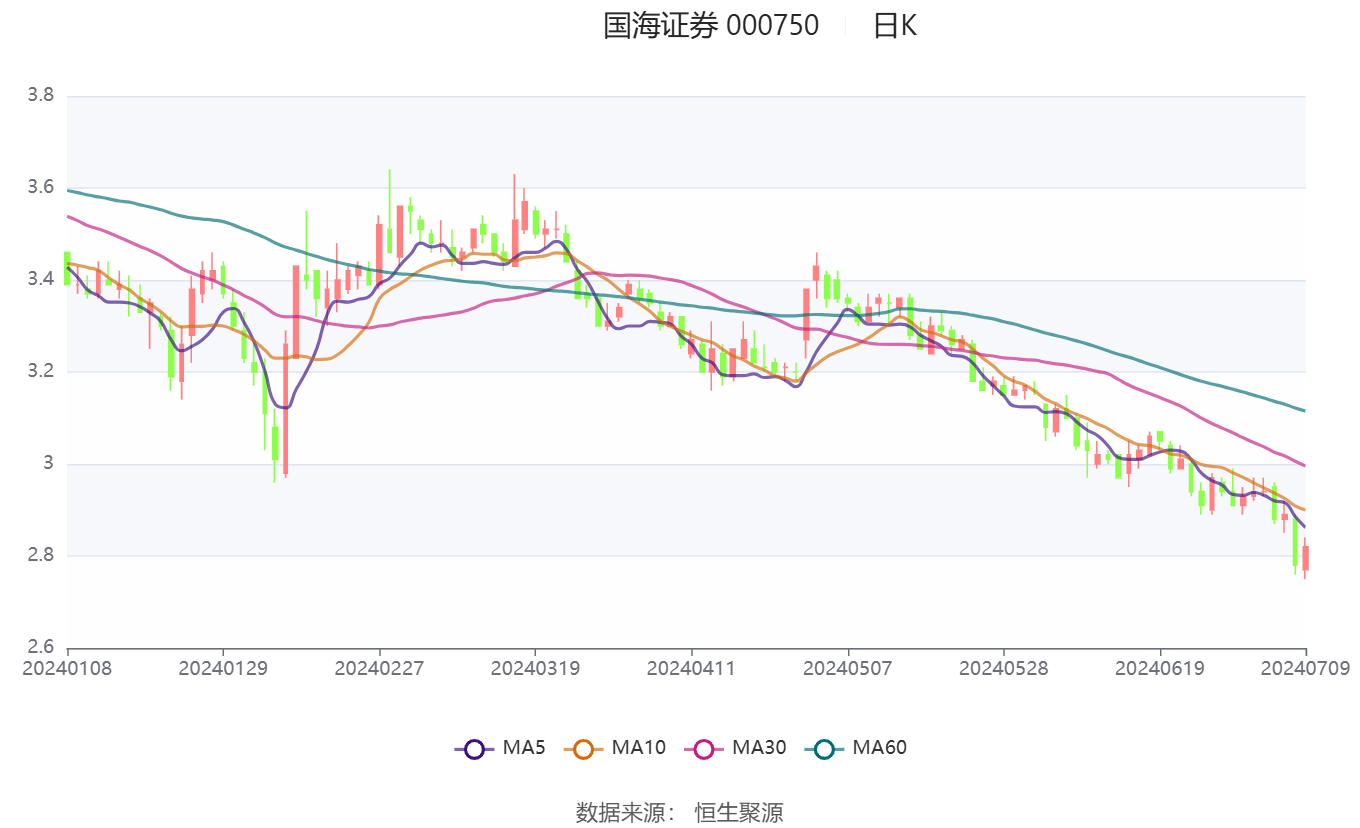This screenshot has height=828, width=1360.
Task: Click the 3.4 price axis label
Action: click(40, 280)
